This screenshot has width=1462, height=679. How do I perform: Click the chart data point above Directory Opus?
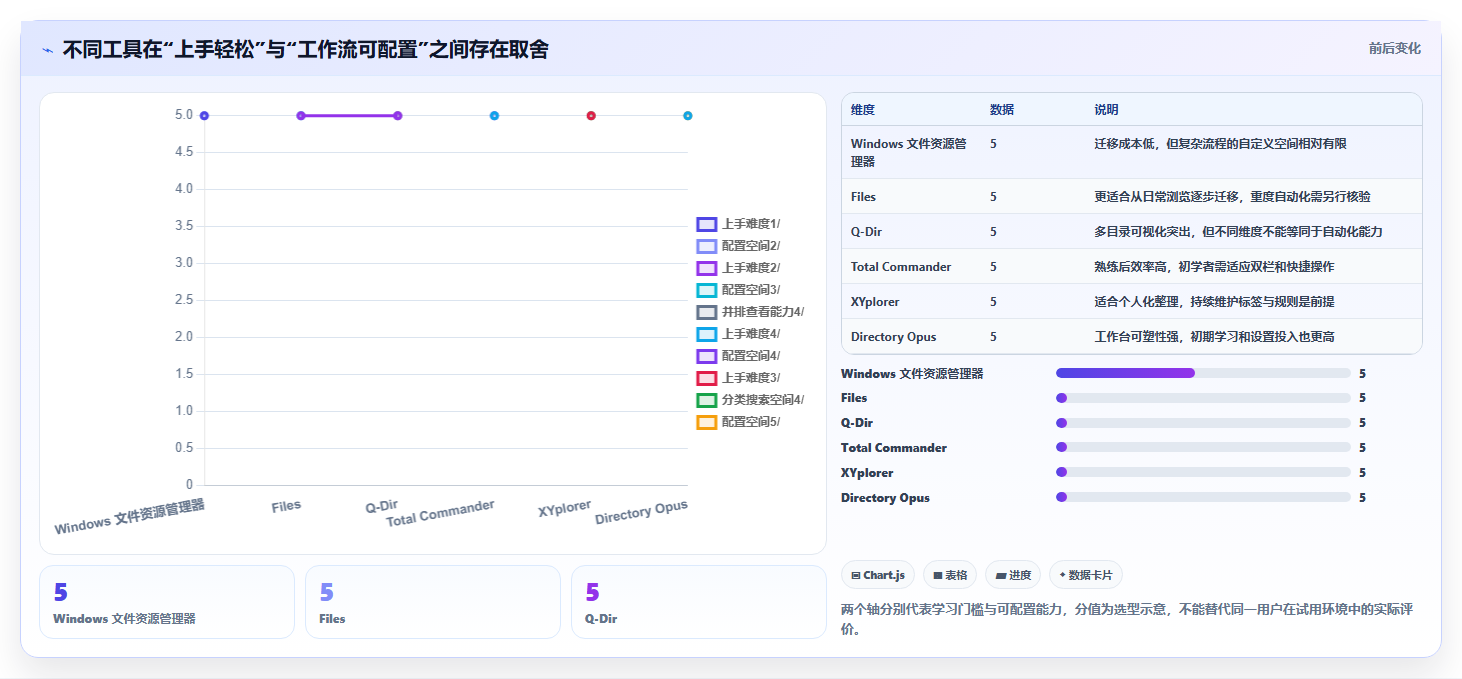tap(688, 116)
